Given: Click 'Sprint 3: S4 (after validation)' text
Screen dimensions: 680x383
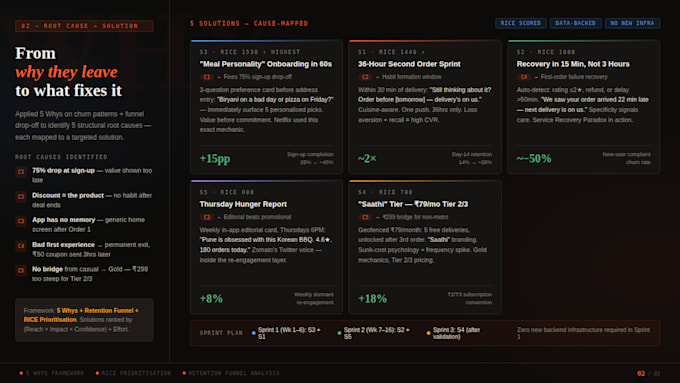Looking at the screenshot, I should click(456, 333).
